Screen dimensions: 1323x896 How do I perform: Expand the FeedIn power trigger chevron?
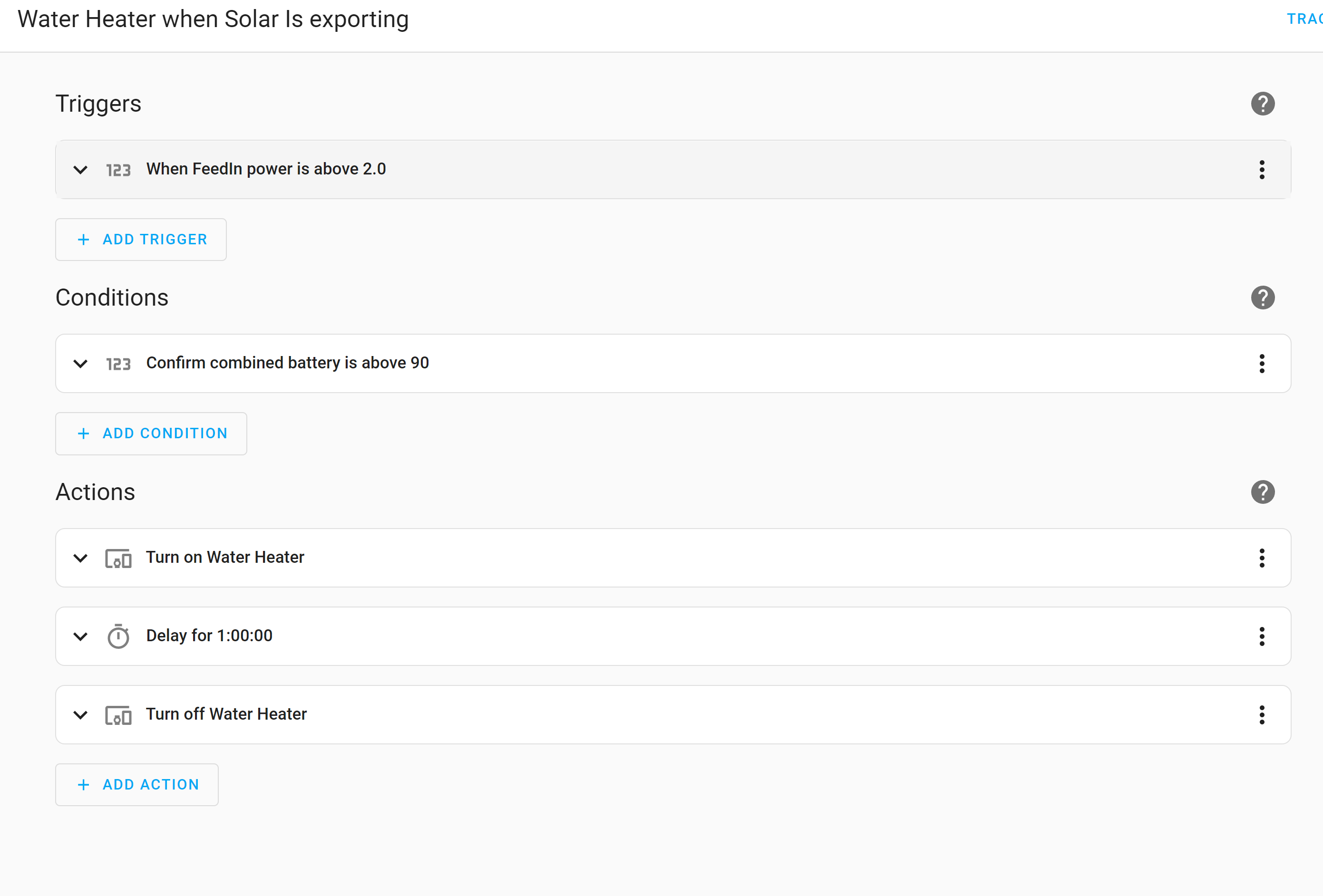click(x=81, y=170)
